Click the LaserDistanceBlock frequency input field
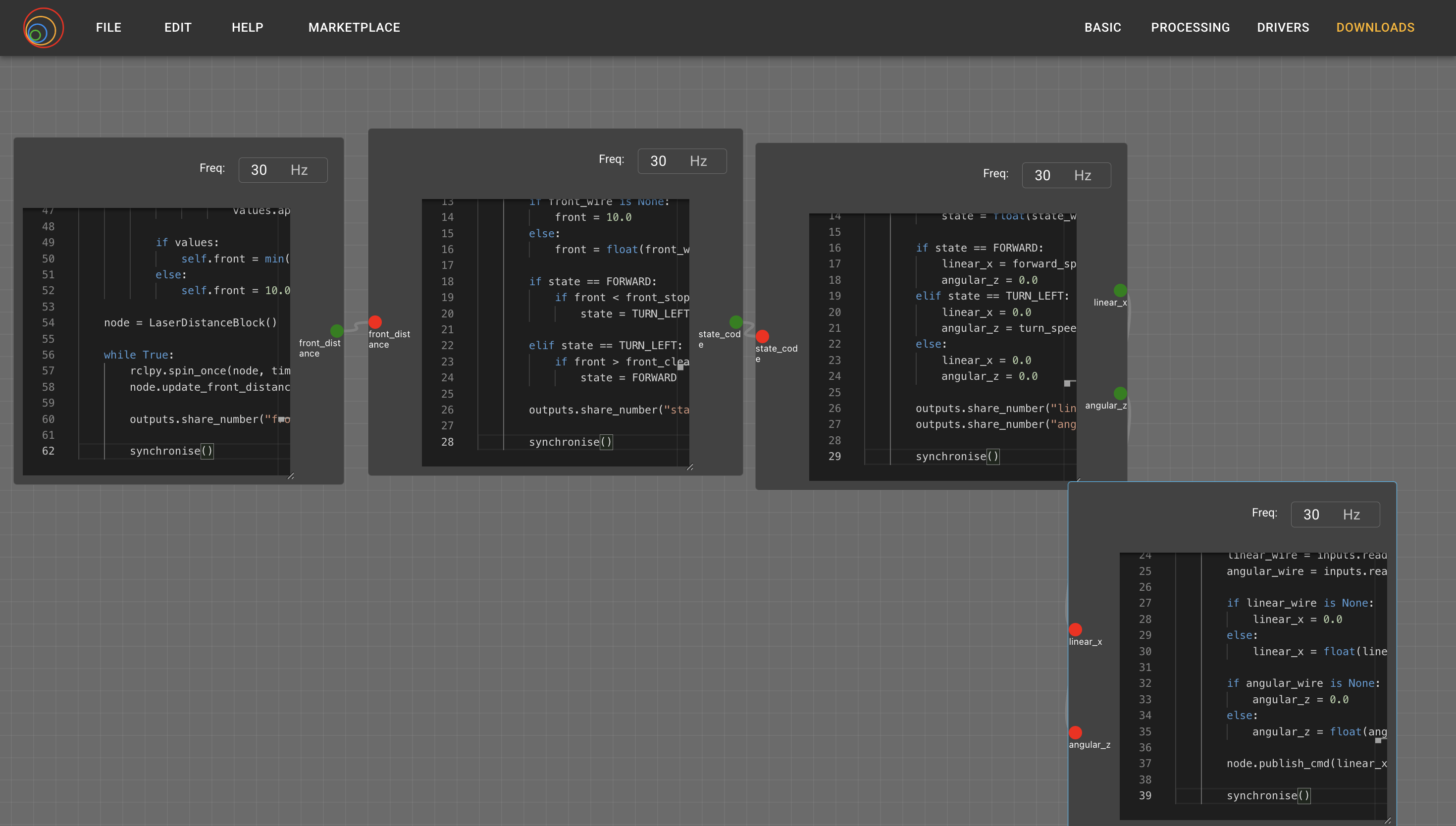 point(283,170)
